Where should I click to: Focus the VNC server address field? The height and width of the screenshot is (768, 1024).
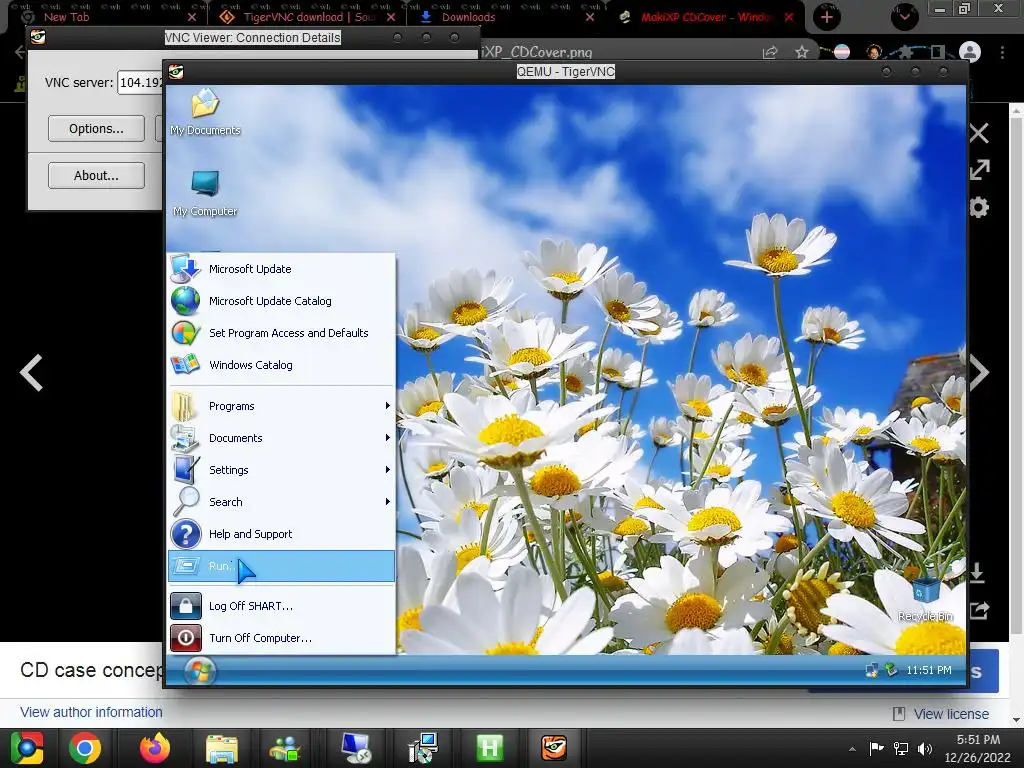tap(140, 82)
